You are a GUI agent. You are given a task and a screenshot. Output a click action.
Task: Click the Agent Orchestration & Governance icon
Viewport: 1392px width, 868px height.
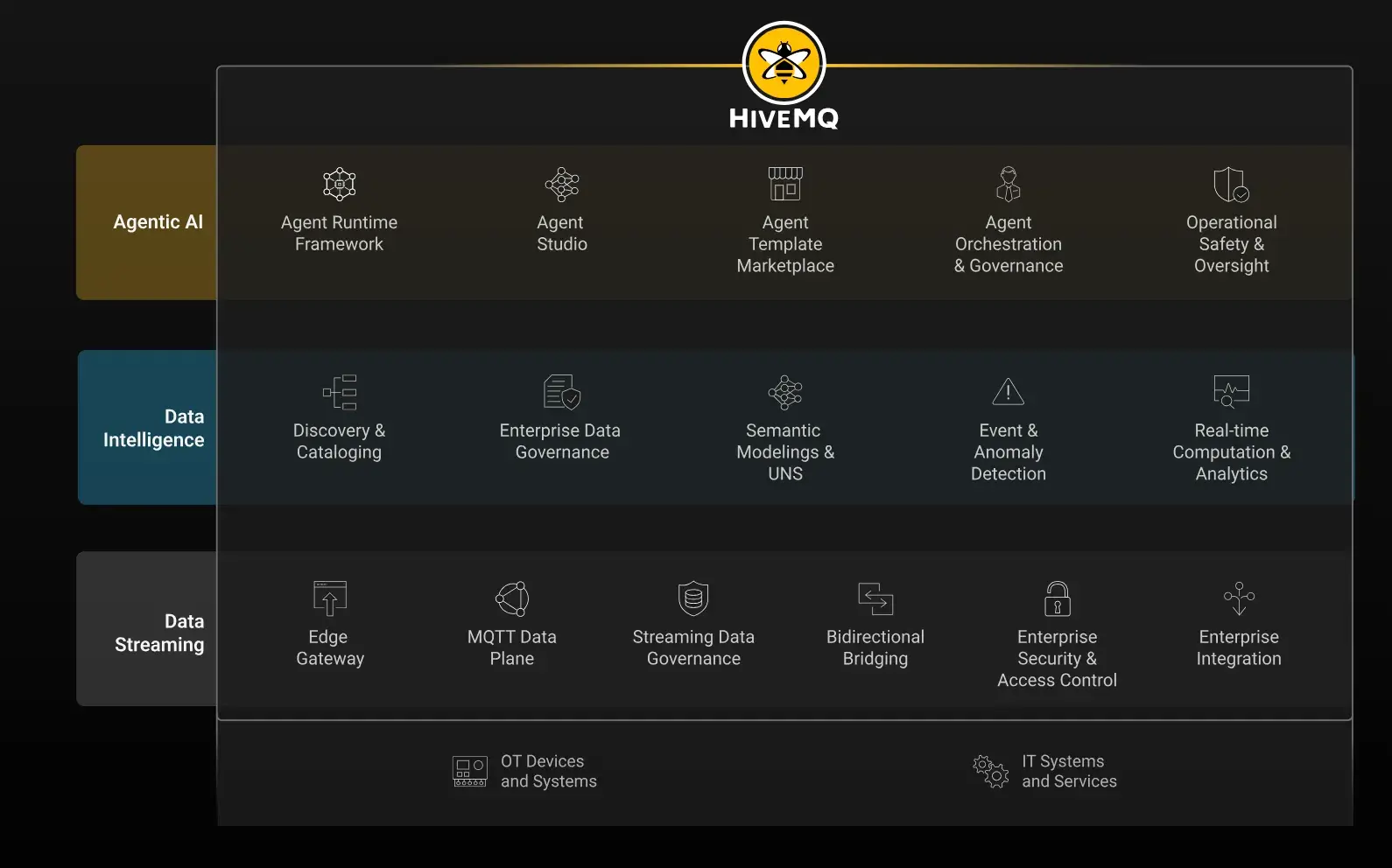pyautogui.click(x=1009, y=184)
